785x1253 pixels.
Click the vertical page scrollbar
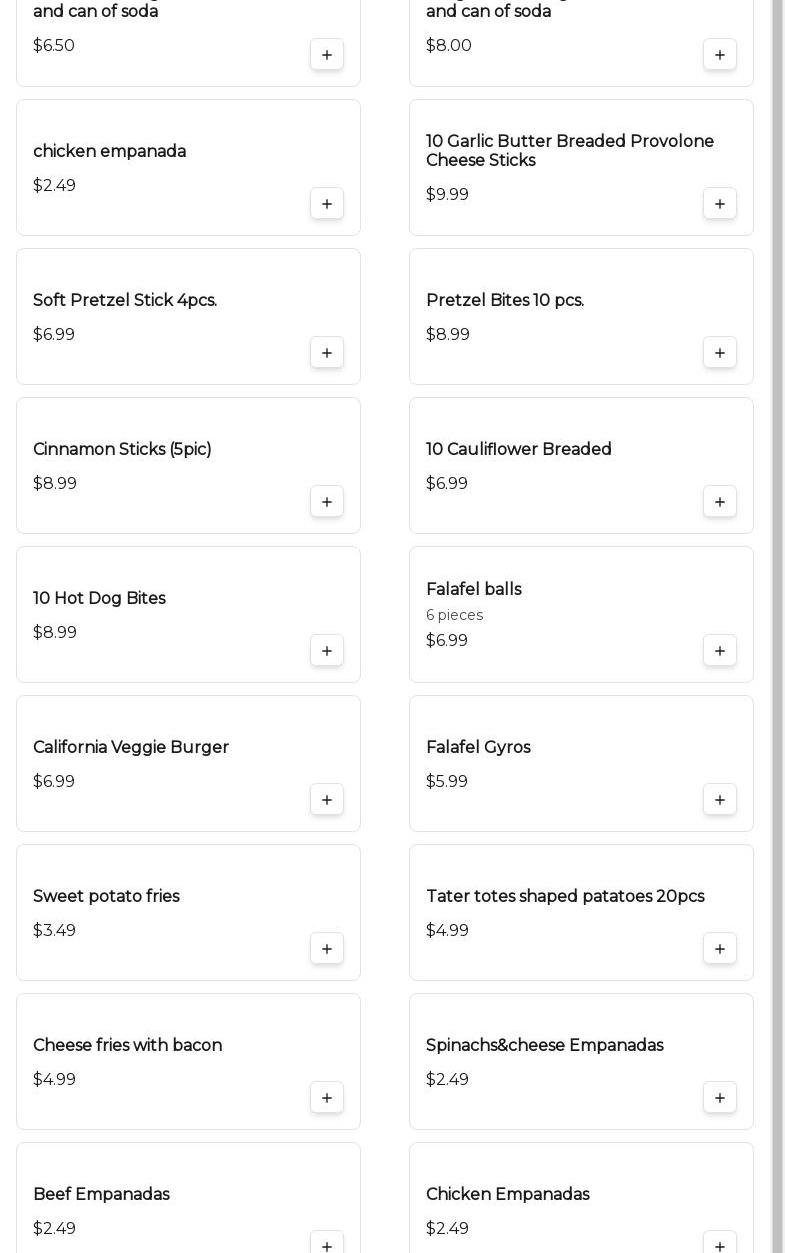coord(777,600)
